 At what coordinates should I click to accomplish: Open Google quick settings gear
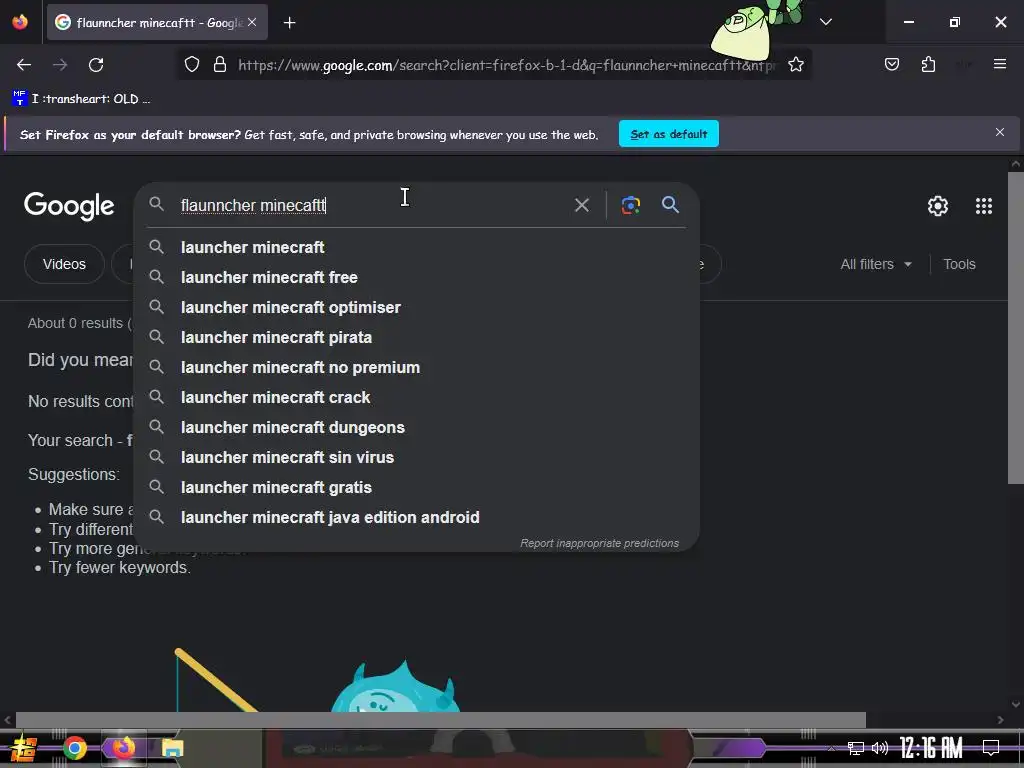[x=938, y=206]
